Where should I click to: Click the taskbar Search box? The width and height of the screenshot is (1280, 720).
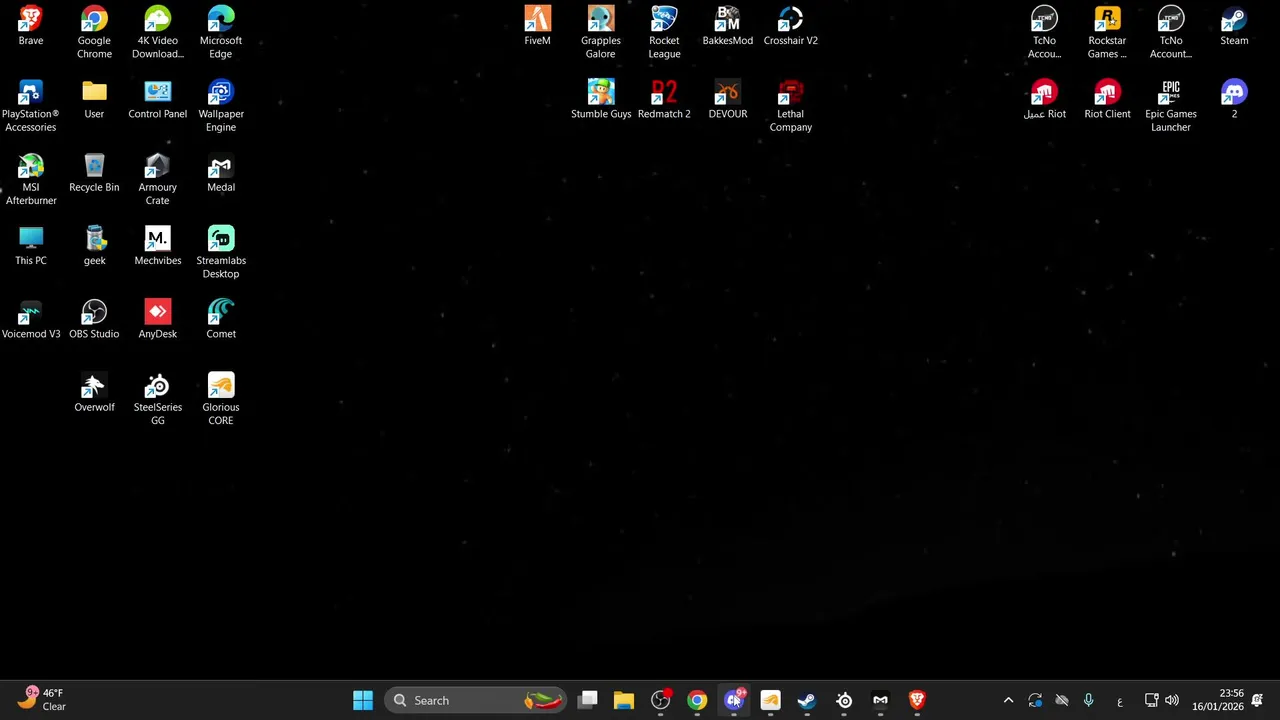pyautogui.click(x=476, y=700)
